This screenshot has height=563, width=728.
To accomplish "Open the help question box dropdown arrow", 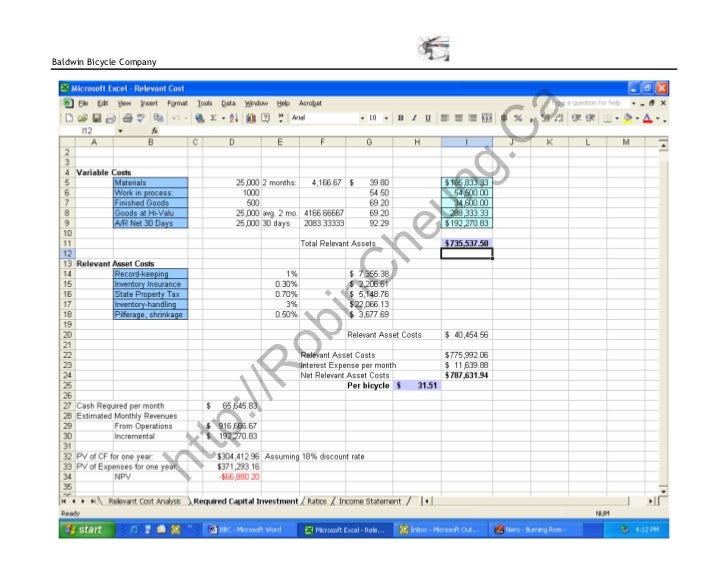I will [x=634, y=103].
